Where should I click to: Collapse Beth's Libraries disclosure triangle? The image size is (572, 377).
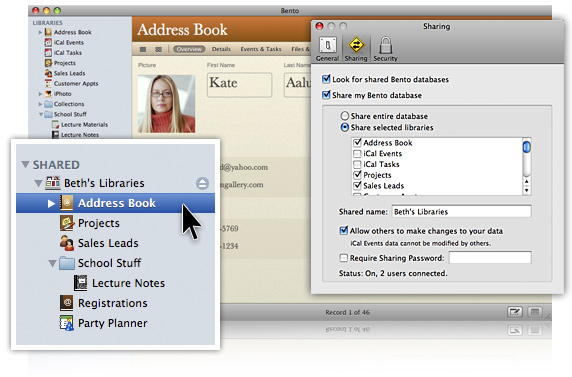38,183
